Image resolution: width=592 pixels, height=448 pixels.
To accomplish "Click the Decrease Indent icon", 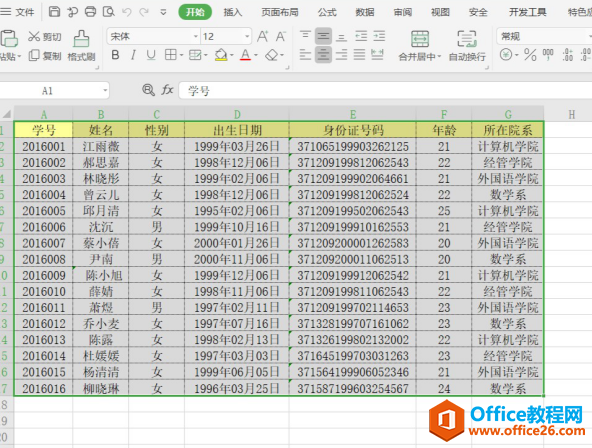I will point(361,36).
